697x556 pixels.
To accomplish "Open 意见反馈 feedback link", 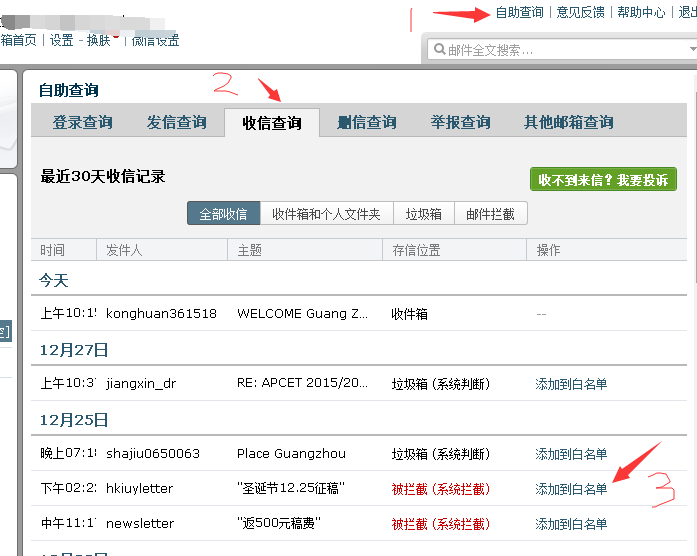I will pyautogui.click(x=580, y=12).
